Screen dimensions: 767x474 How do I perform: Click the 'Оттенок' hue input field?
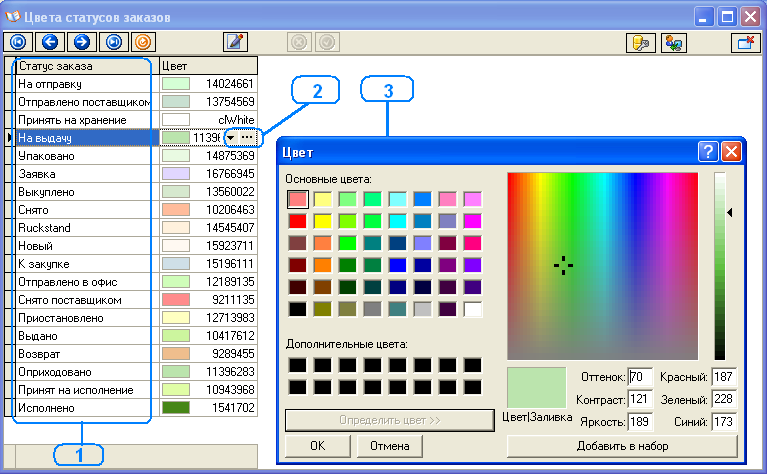[x=640, y=377]
